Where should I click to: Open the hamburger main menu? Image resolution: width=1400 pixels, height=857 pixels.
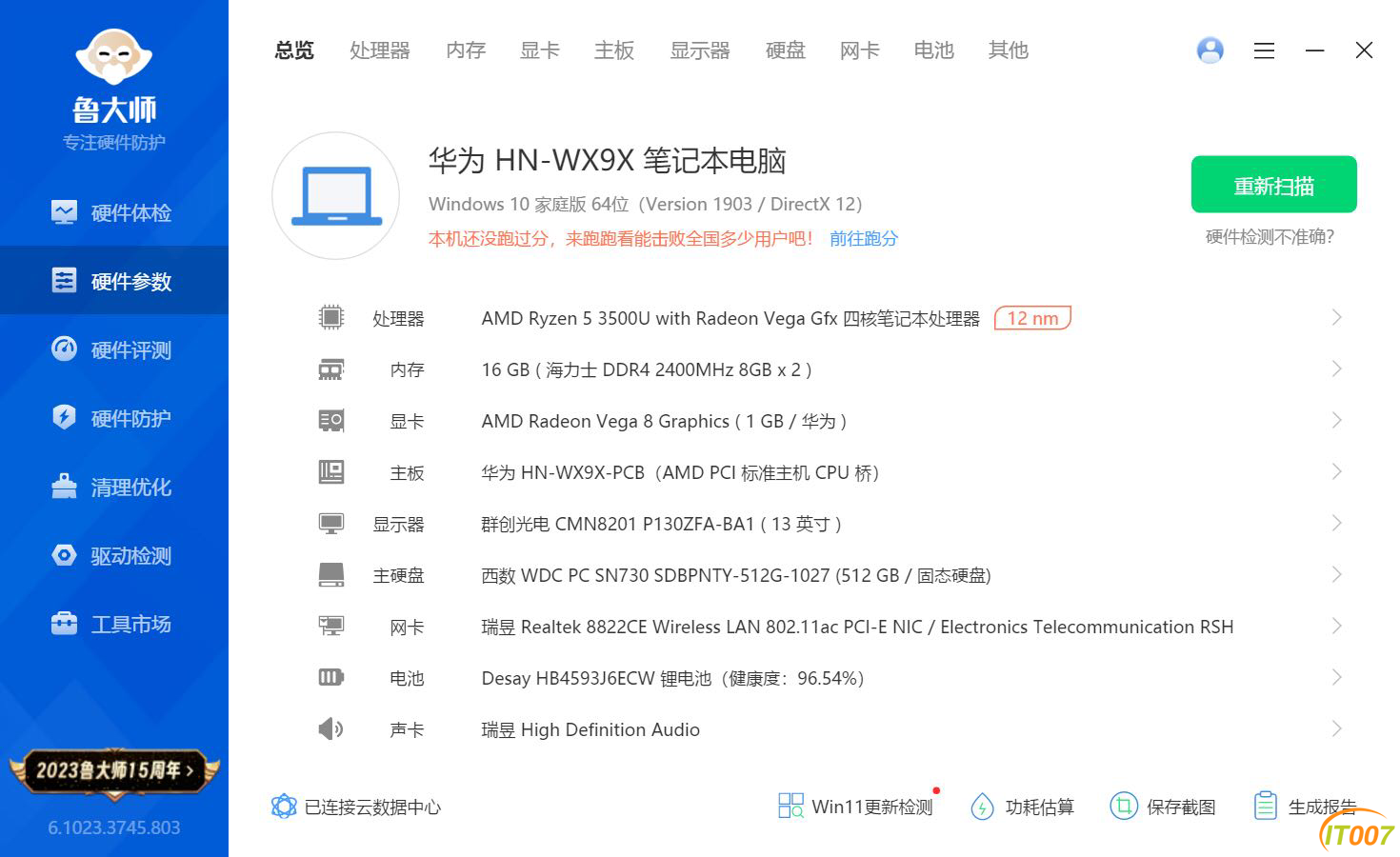(x=1265, y=50)
